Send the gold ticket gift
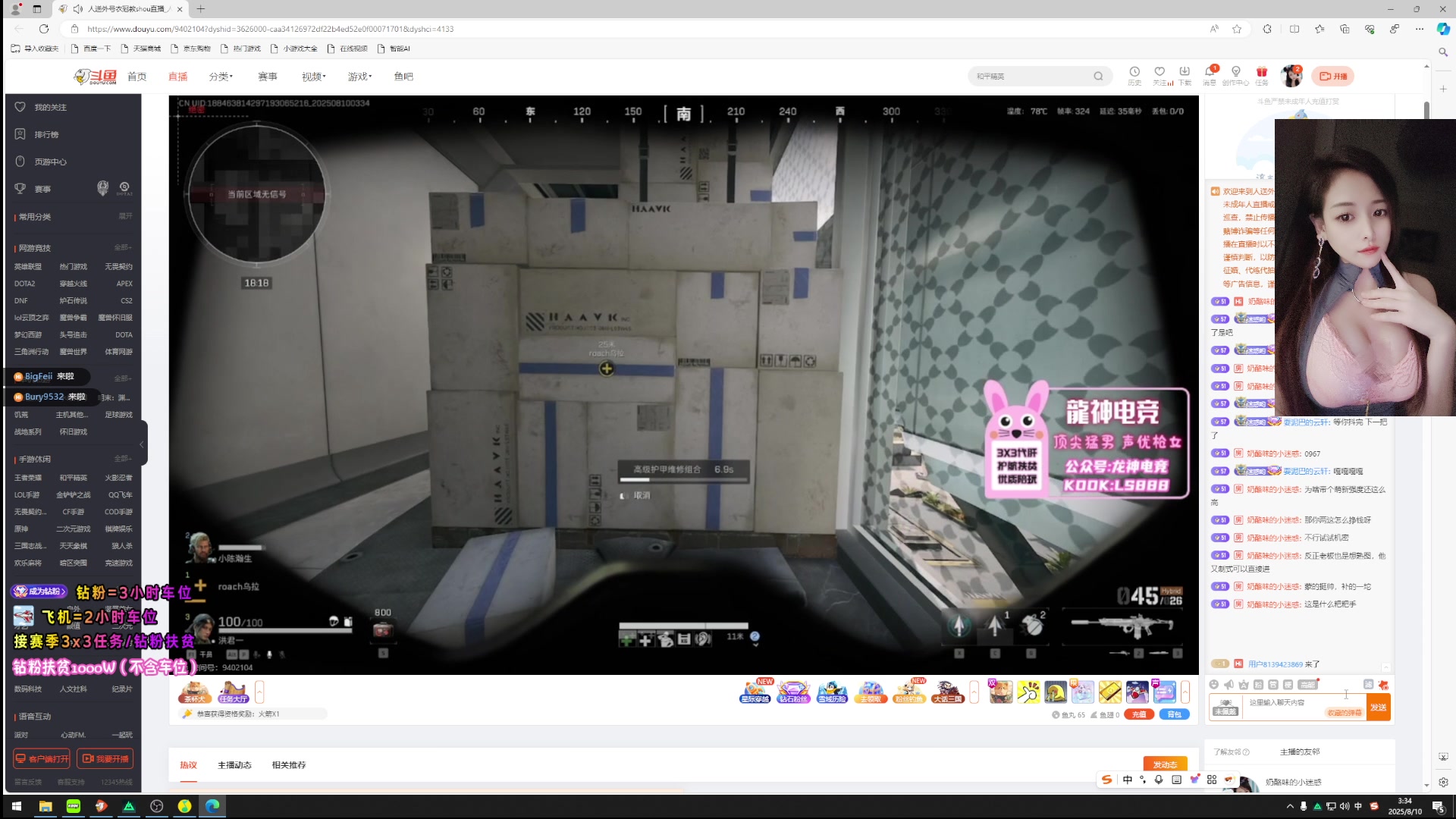This screenshot has width=1456, height=819. (1109, 692)
